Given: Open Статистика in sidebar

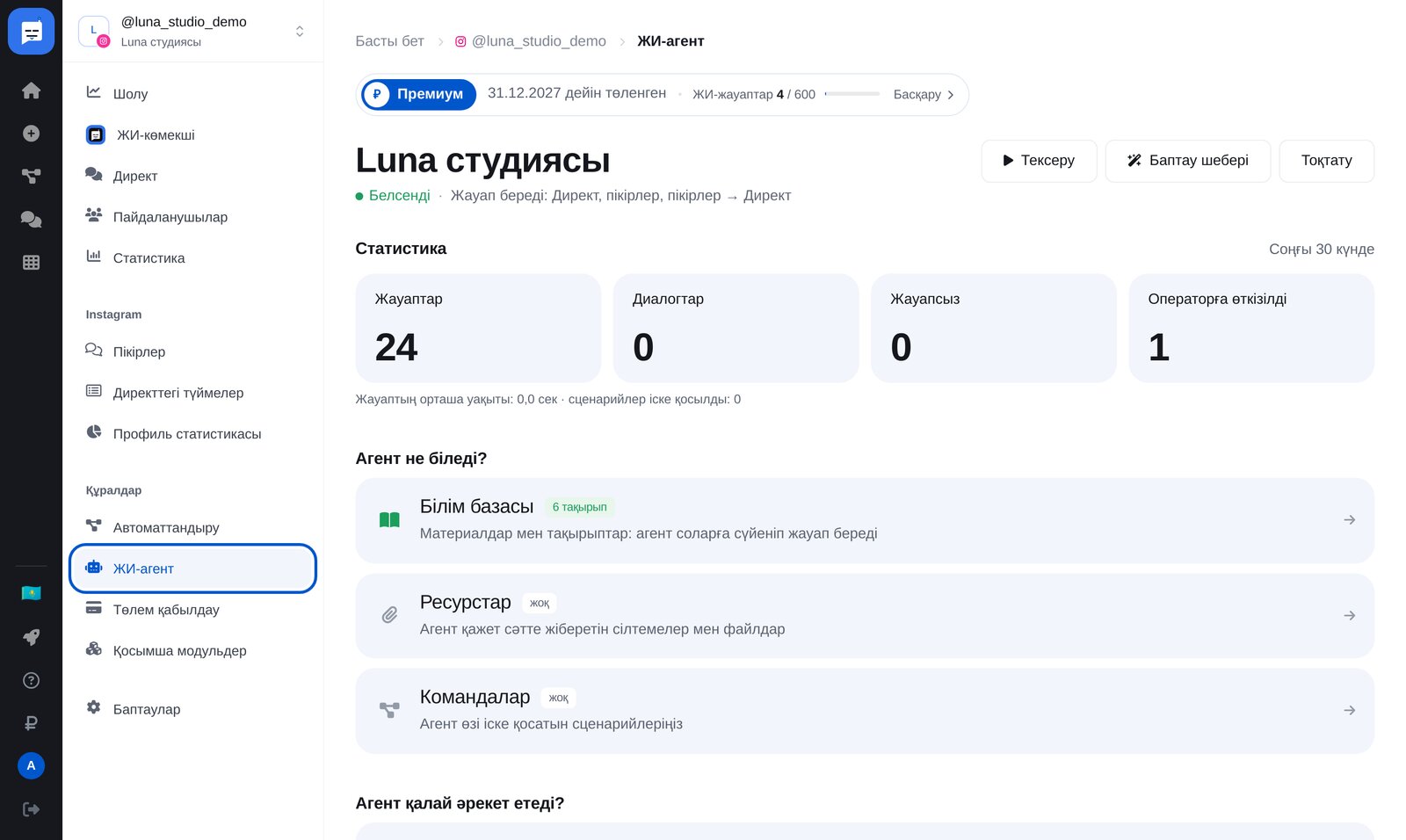Looking at the screenshot, I should (192, 257).
